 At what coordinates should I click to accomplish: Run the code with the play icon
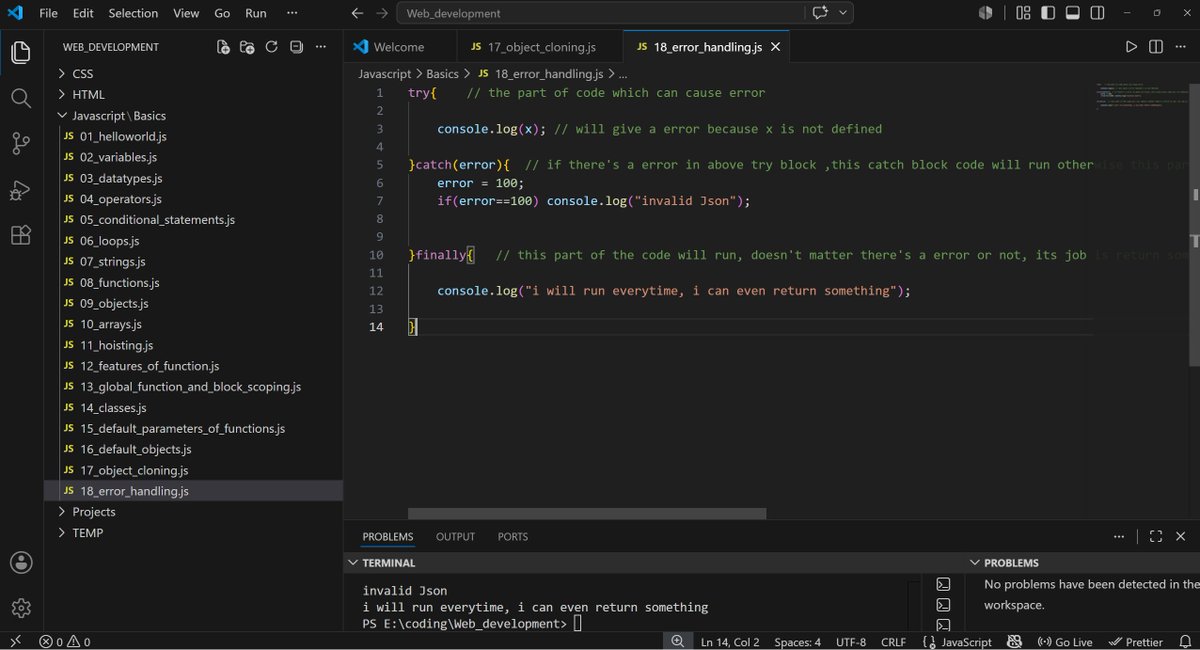[x=1131, y=47]
